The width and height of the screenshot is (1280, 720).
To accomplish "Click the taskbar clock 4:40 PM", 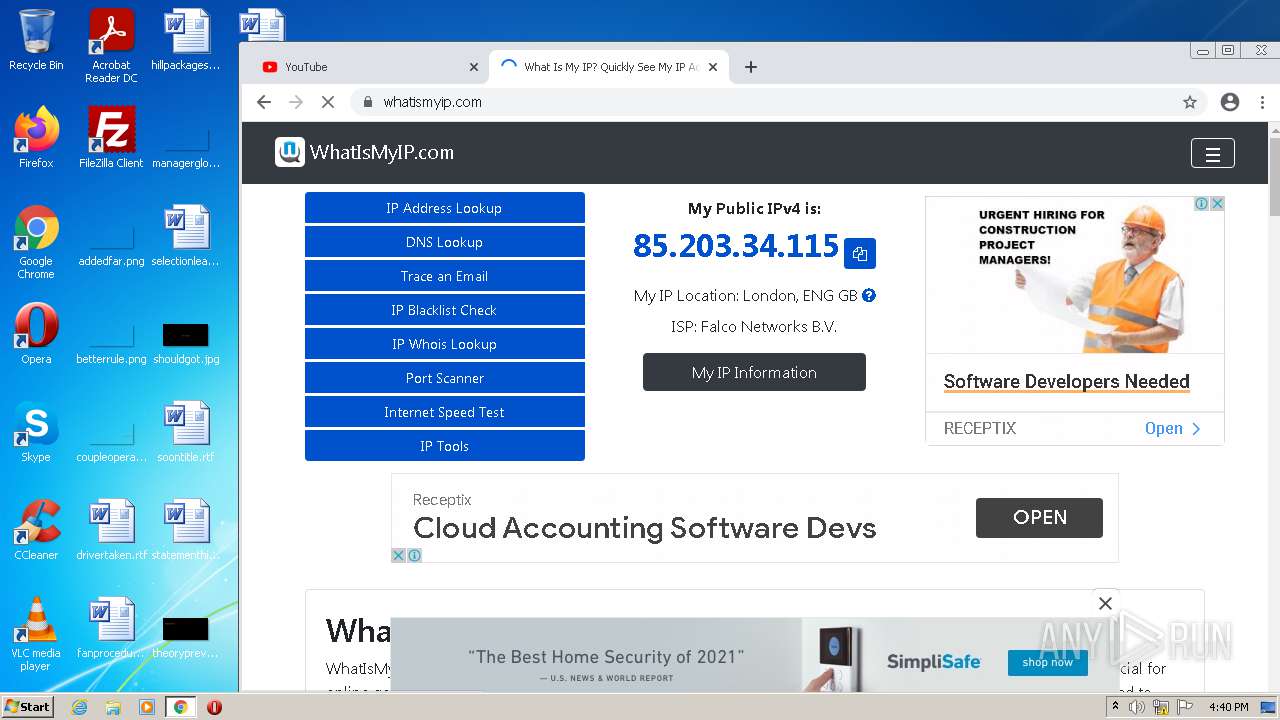I will pyautogui.click(x=1228, y=707).
